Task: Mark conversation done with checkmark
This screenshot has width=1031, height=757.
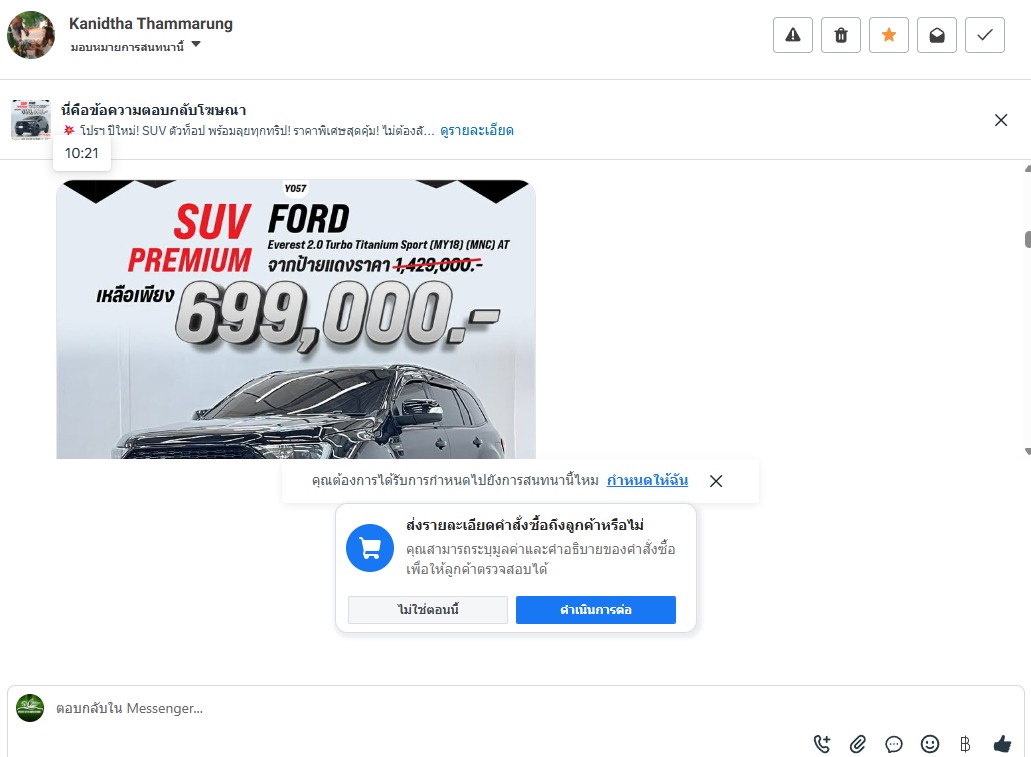Action: (985, 35)
